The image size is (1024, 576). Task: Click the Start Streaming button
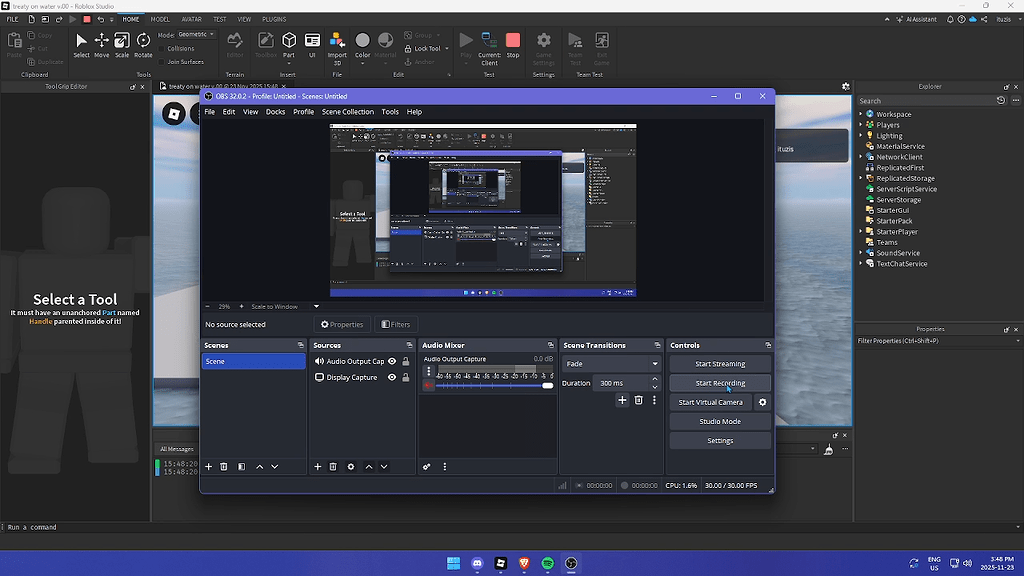(720, 364)
